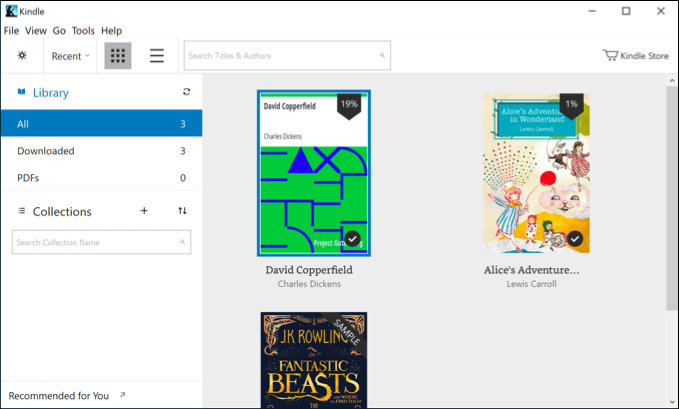Open the Tools menu

click(83, 31)
